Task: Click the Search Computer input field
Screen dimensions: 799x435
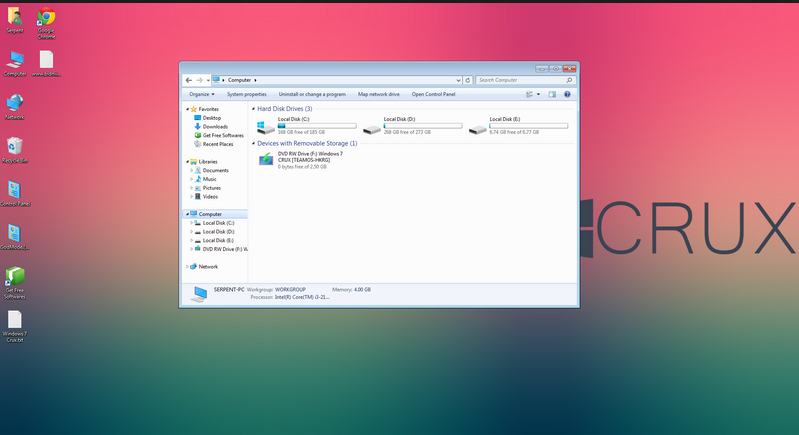Action: point(520,80)
